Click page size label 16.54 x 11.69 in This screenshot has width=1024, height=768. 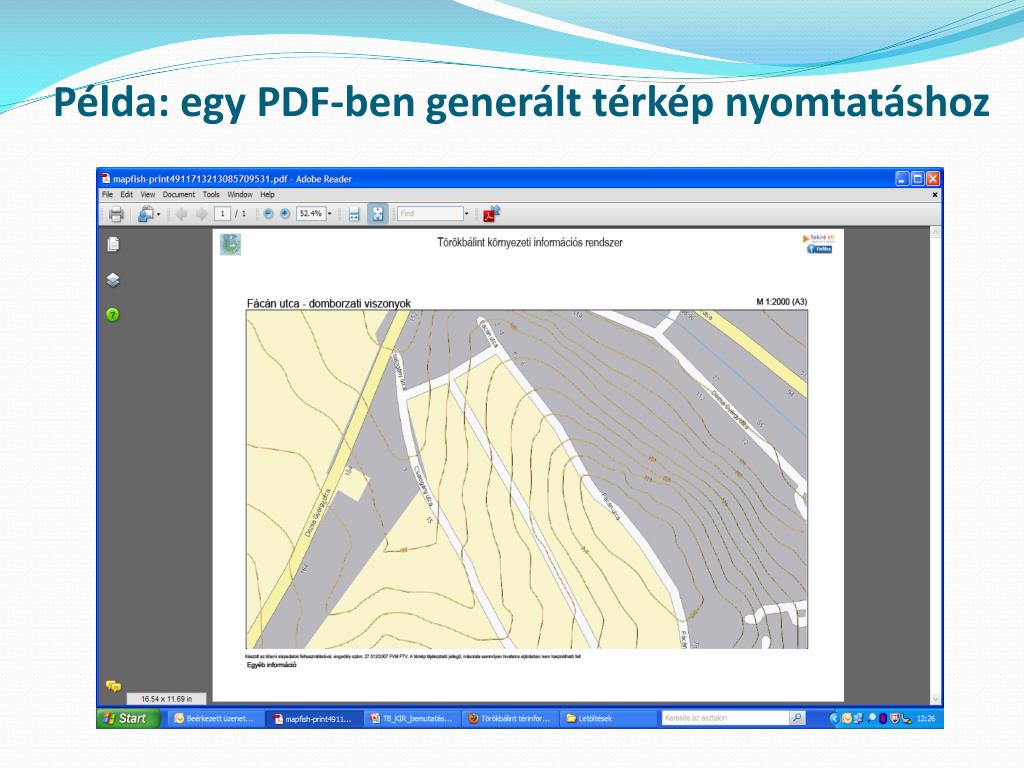click(x=167, y=699)
